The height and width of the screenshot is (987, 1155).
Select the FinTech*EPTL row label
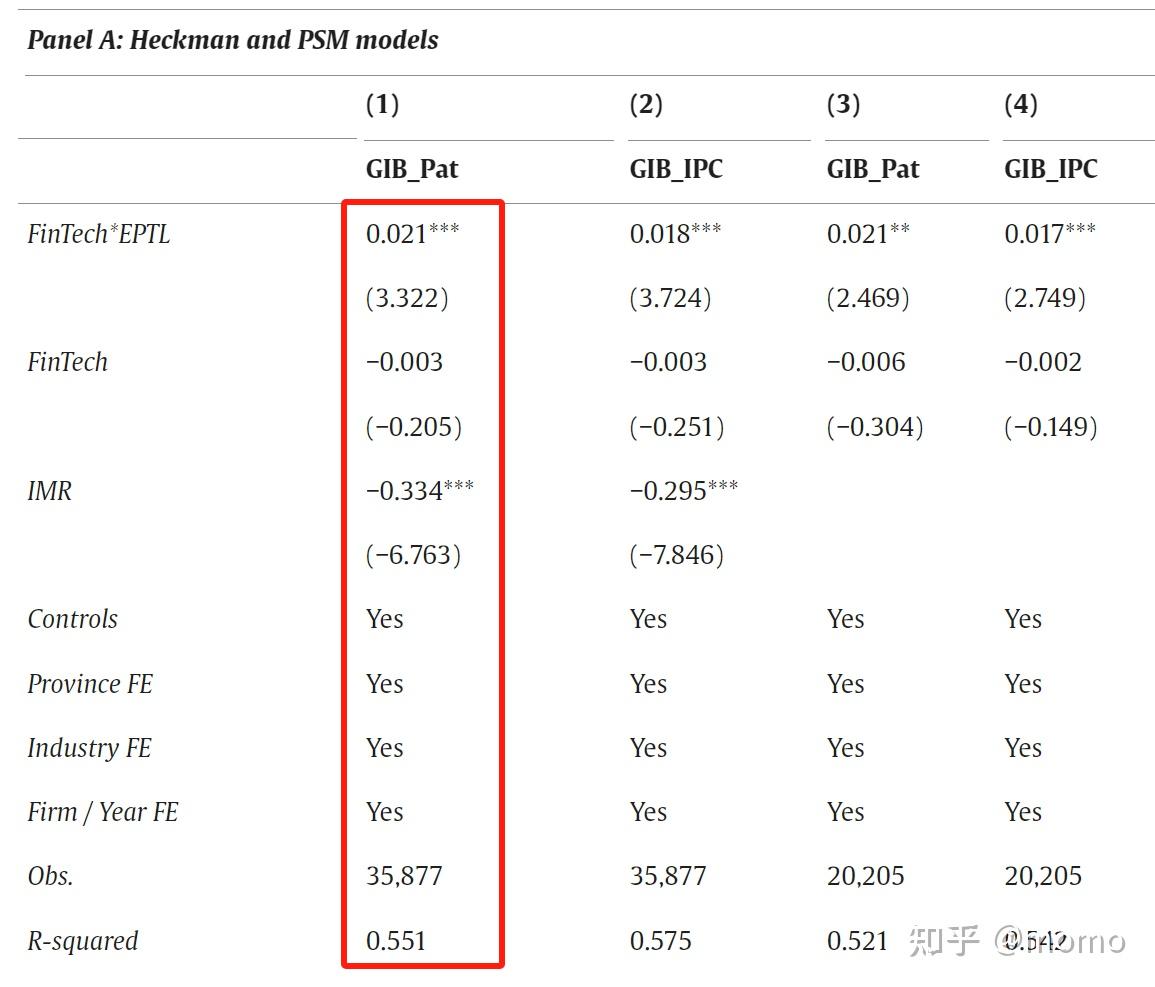pos(99,234)
